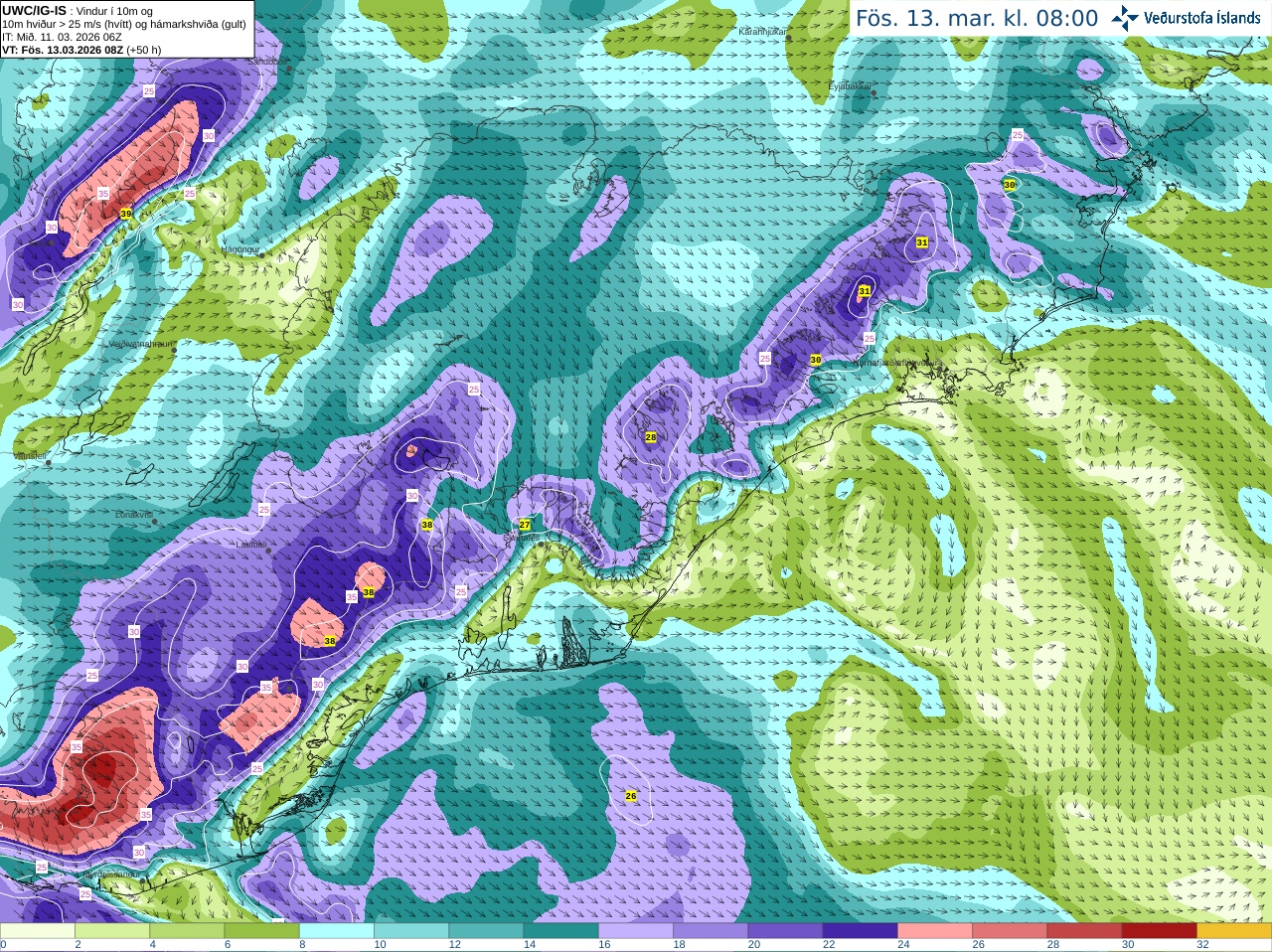Click the '10m hviður > 25 m/s' description line
The height and width of the screenshot is (952, 1272).
(x=123, y=24)
